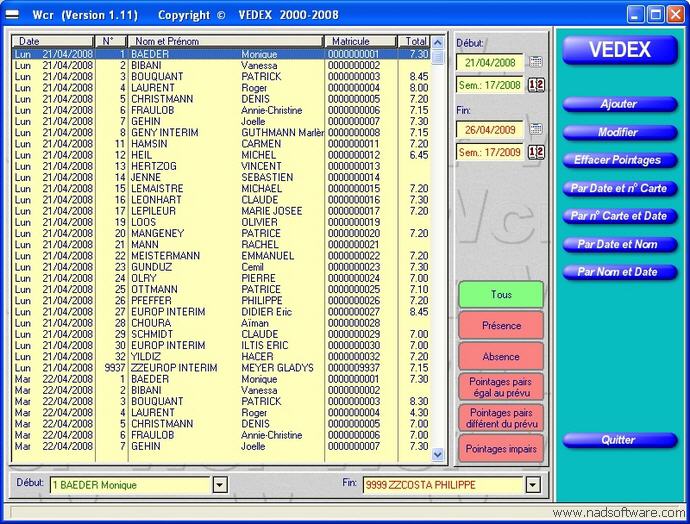Select the row GUNDUZ Cemil

[x=221, y=267]
